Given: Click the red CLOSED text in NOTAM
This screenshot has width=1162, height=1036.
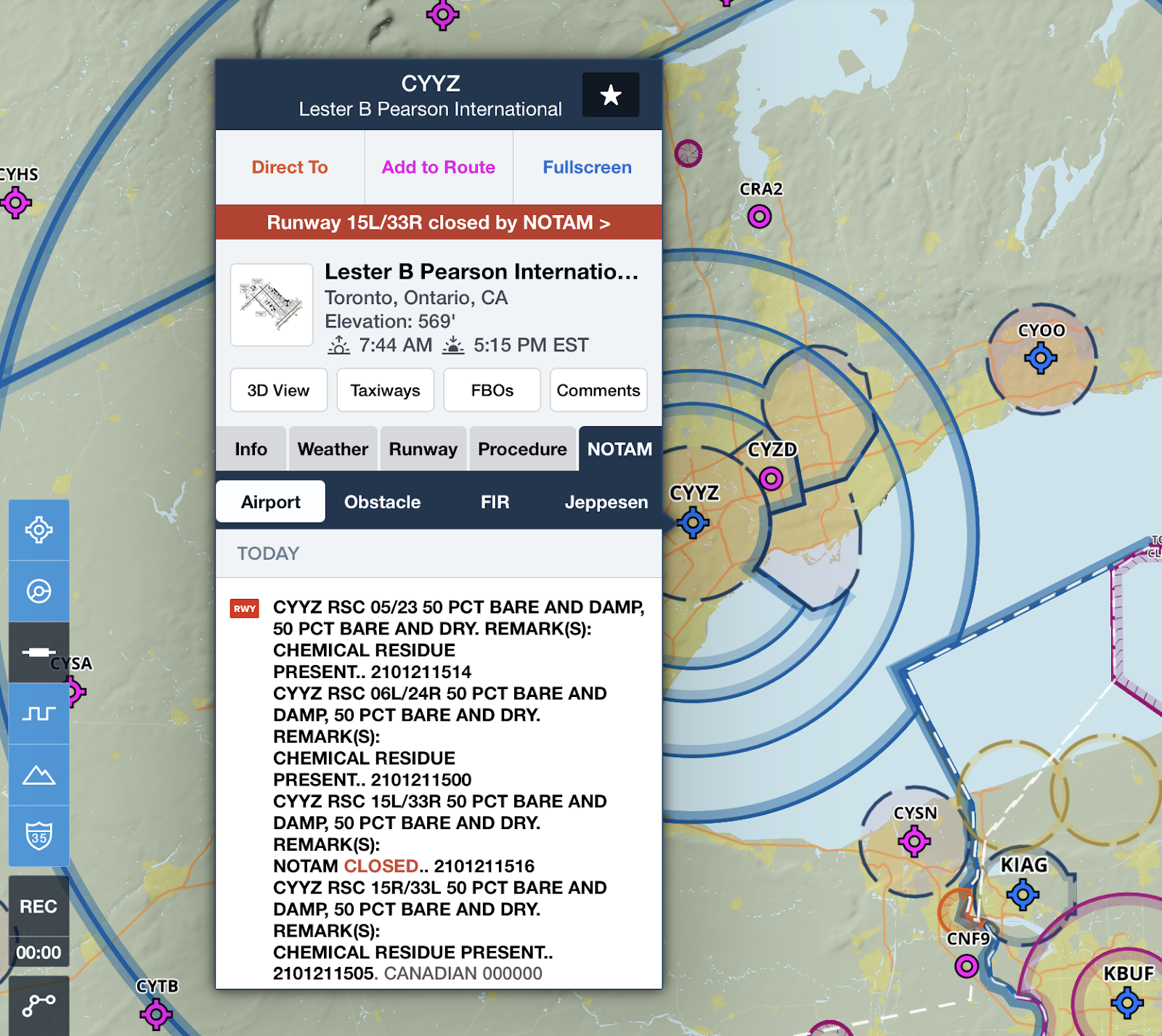Looking at the screenshot, I should click(x=381, y=866).
